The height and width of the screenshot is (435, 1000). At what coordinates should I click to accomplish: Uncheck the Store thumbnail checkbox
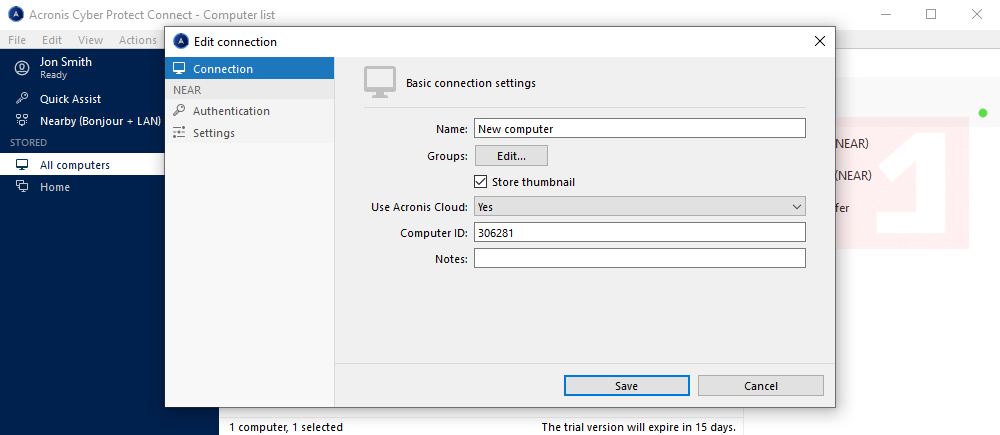(x=481, y=182)
